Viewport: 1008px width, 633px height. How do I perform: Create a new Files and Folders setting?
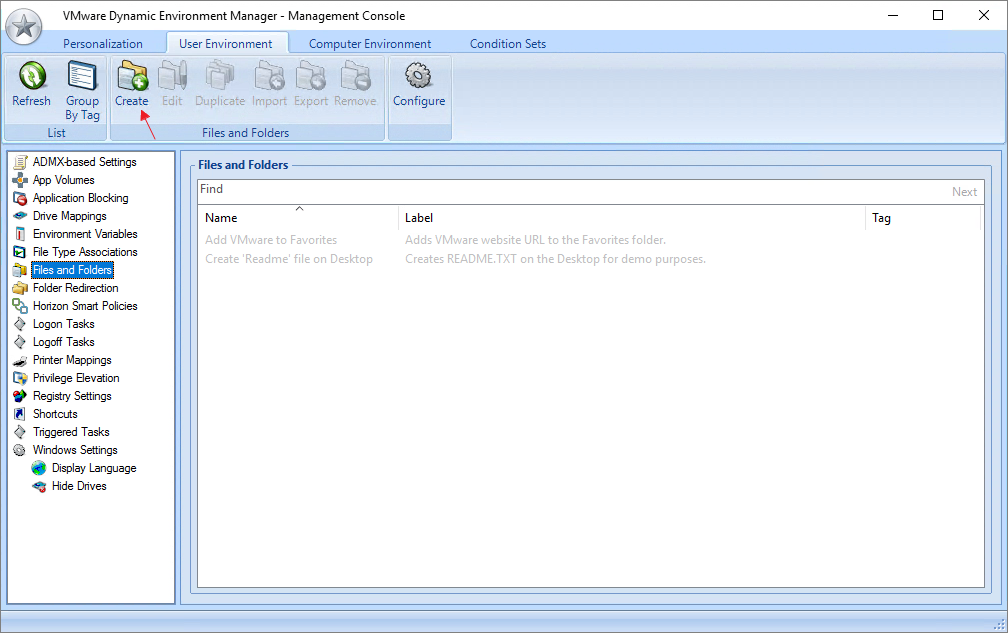(131, 83)
